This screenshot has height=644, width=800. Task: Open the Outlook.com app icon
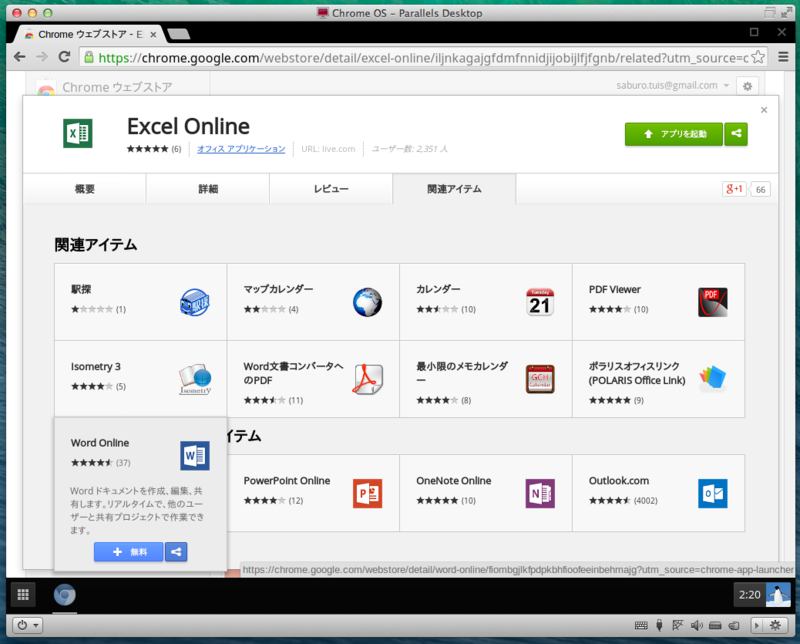point(713,493)
